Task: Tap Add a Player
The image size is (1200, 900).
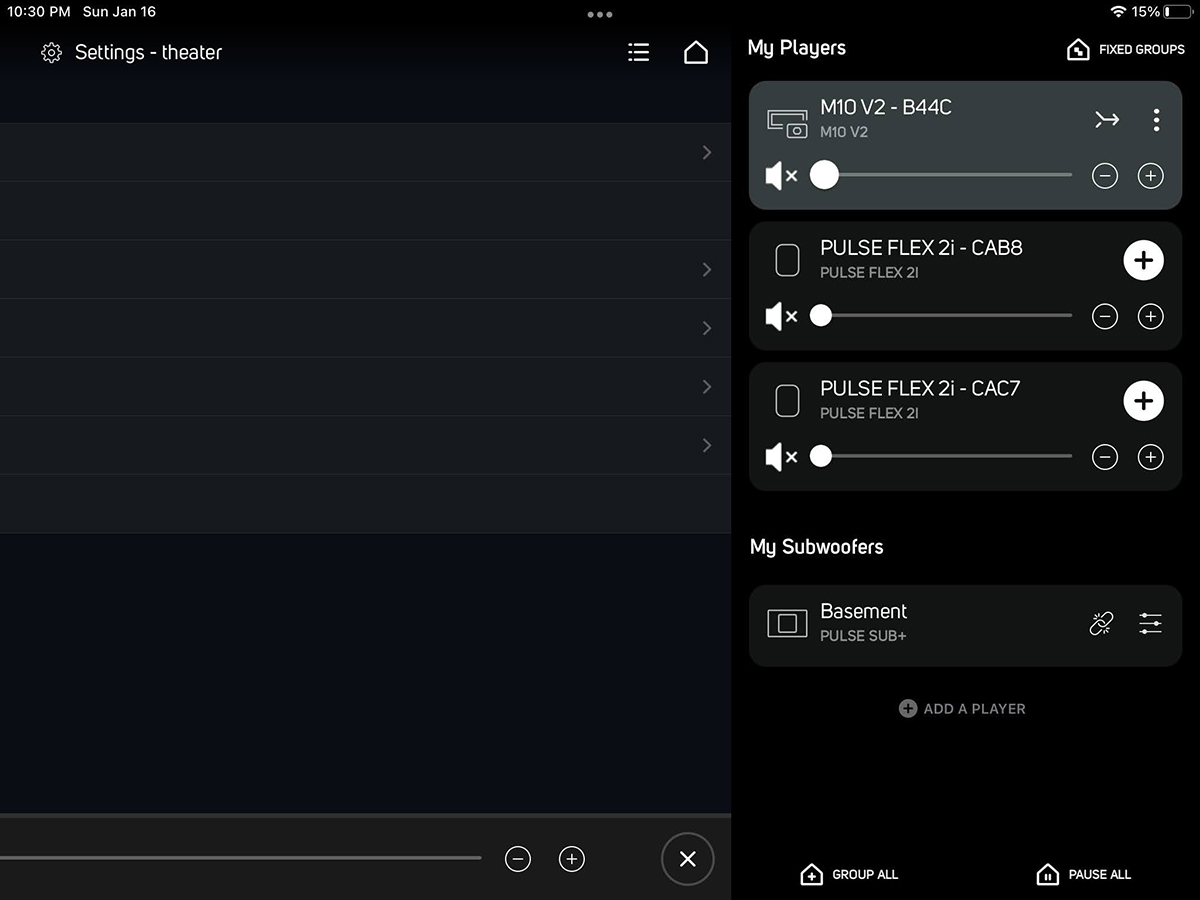Action: (962, 709)
